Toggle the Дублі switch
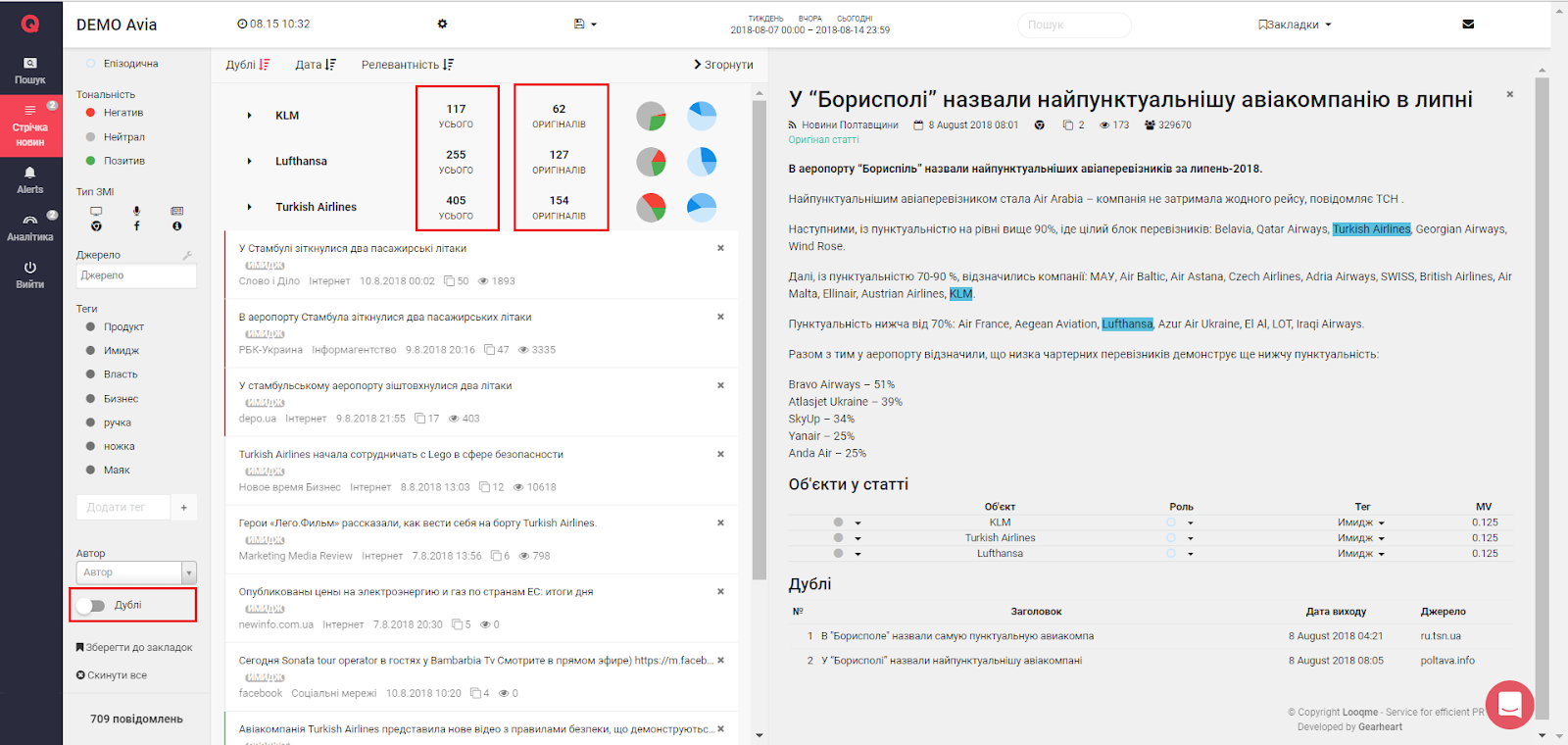The image size is (1568, 745). click(x=91, y=606)
